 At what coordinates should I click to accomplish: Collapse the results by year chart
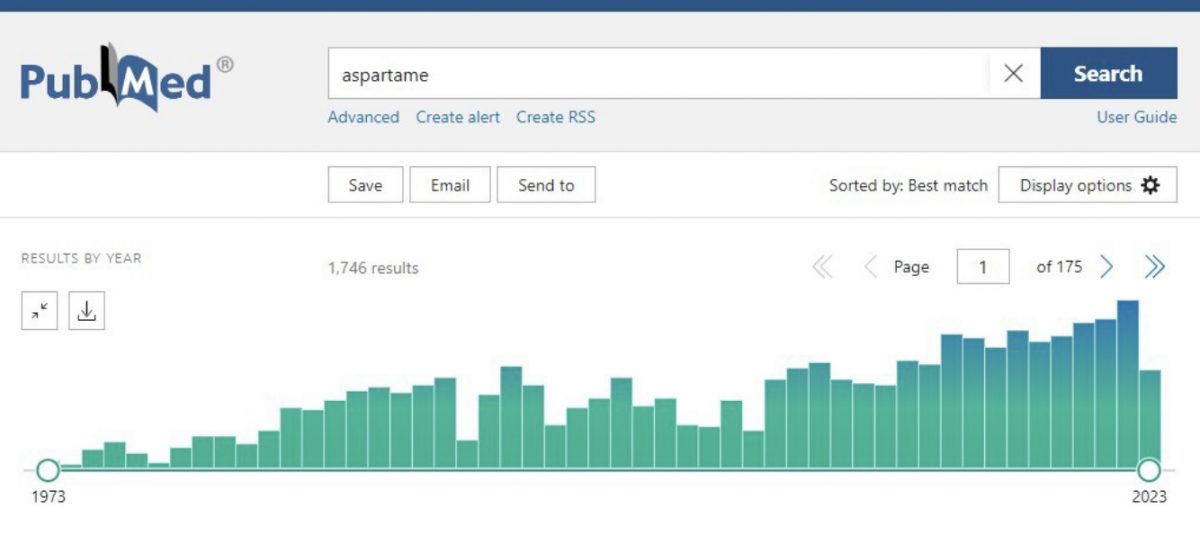[x=39, y=312]
